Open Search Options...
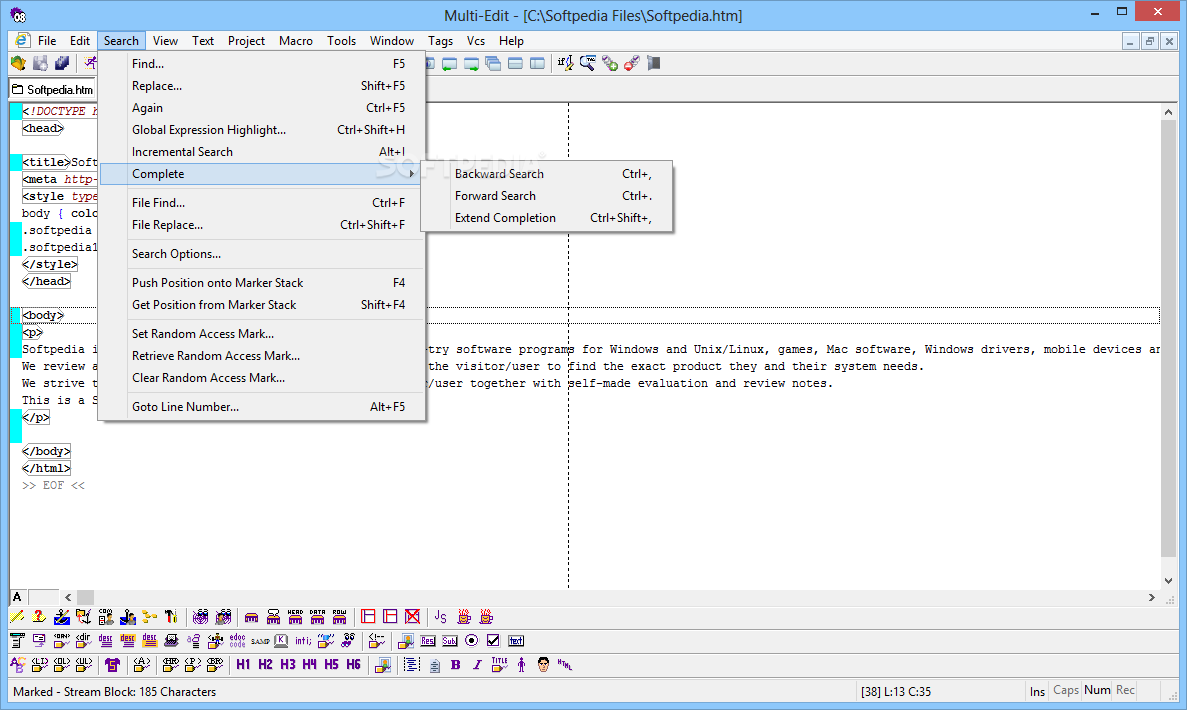 tap(262, 254)
